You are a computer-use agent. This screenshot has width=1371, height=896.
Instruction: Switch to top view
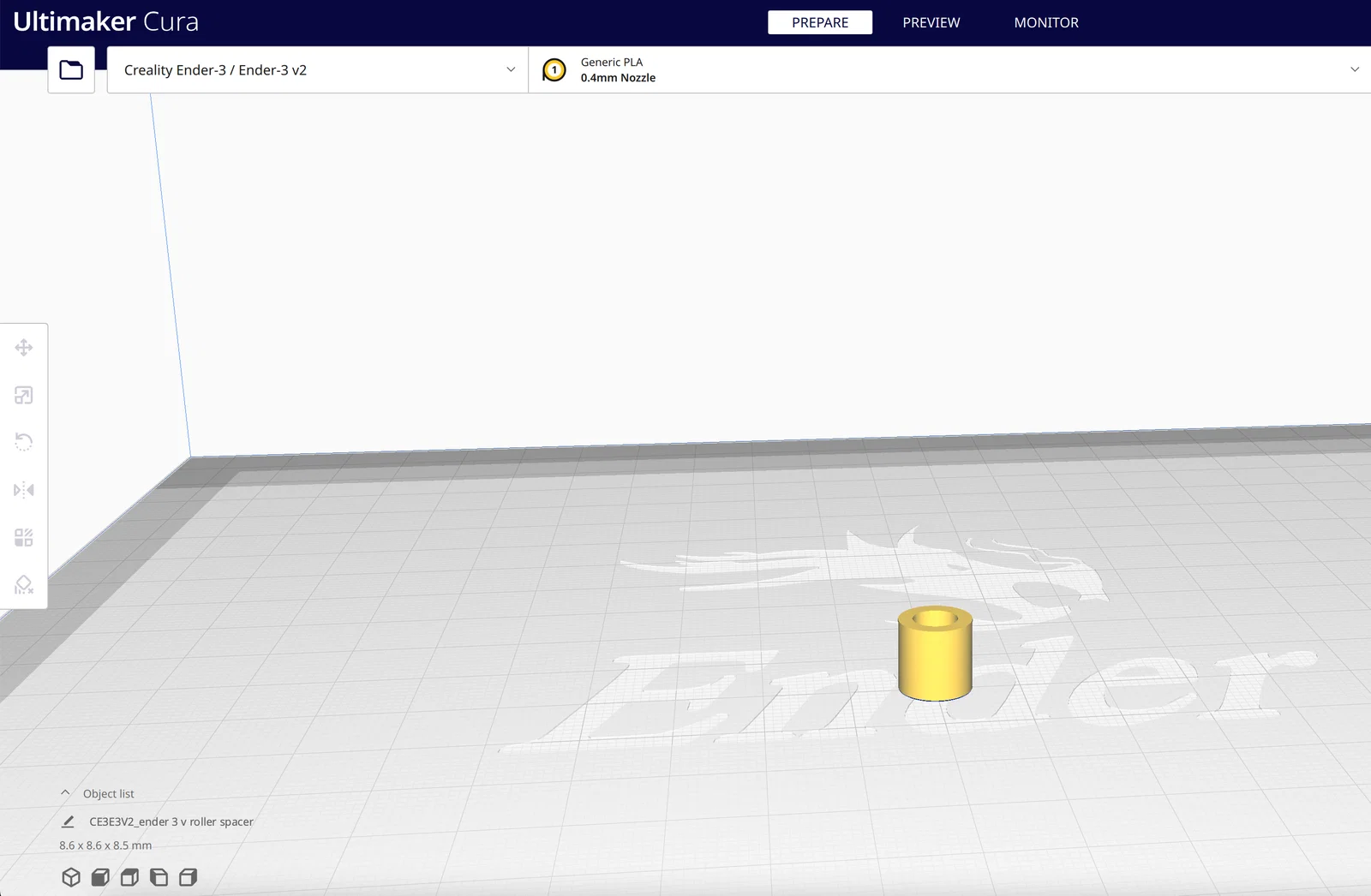point(129,877)
